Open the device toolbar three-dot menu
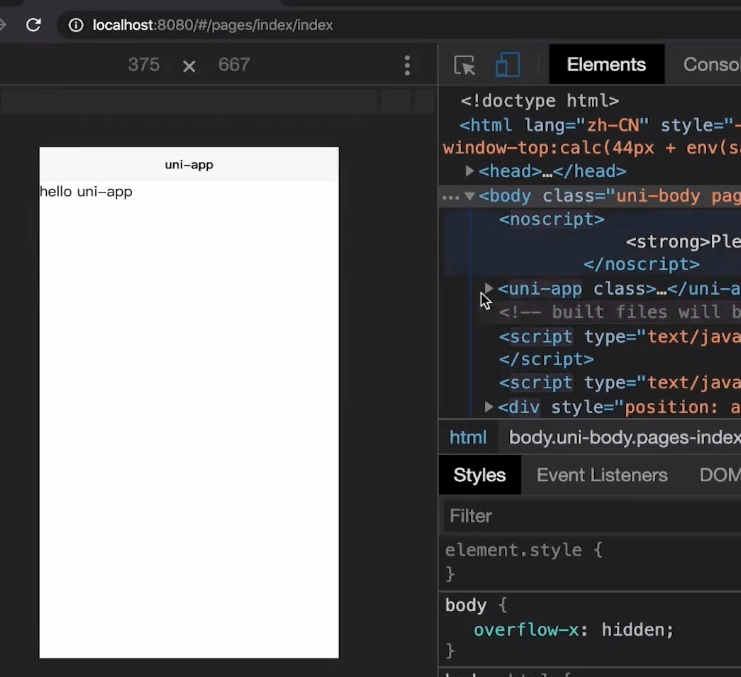Image resolution: width=741 pixels, height=677 pixels. 407,65
